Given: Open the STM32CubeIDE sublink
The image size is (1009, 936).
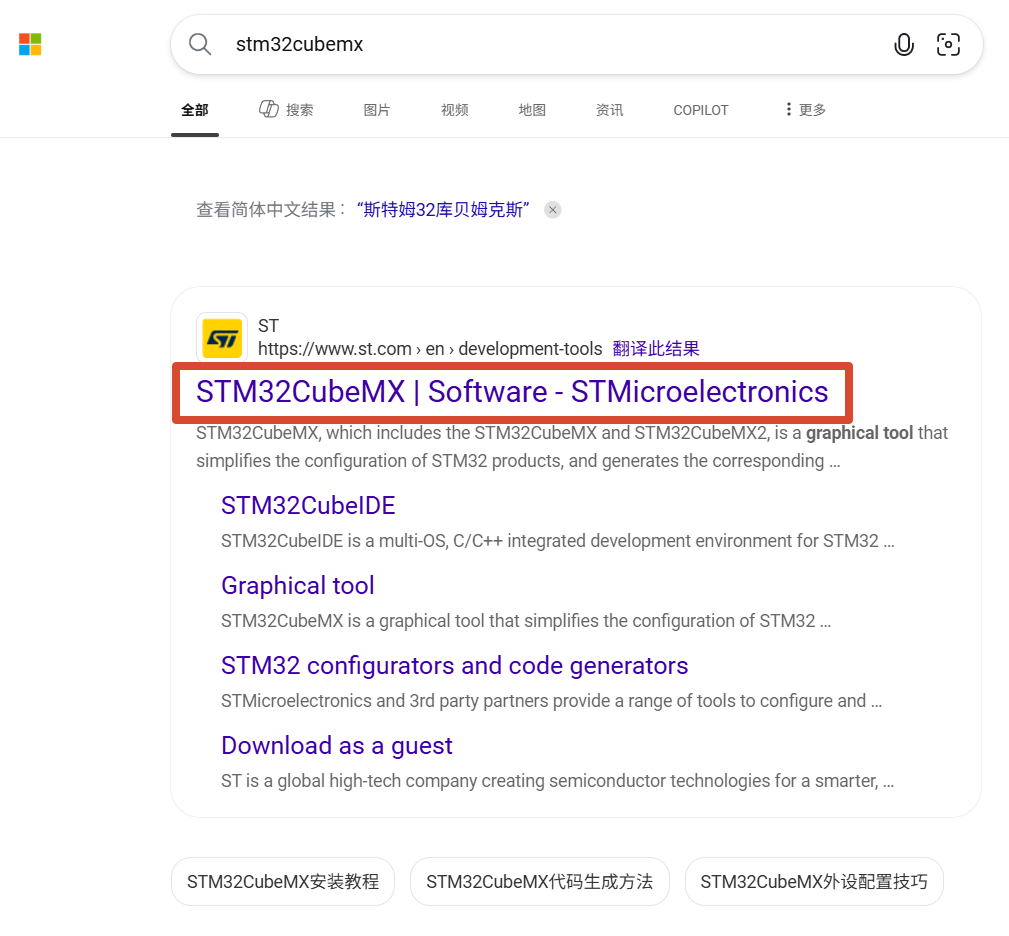Looking at the screenshot, I should coord(308,506).
